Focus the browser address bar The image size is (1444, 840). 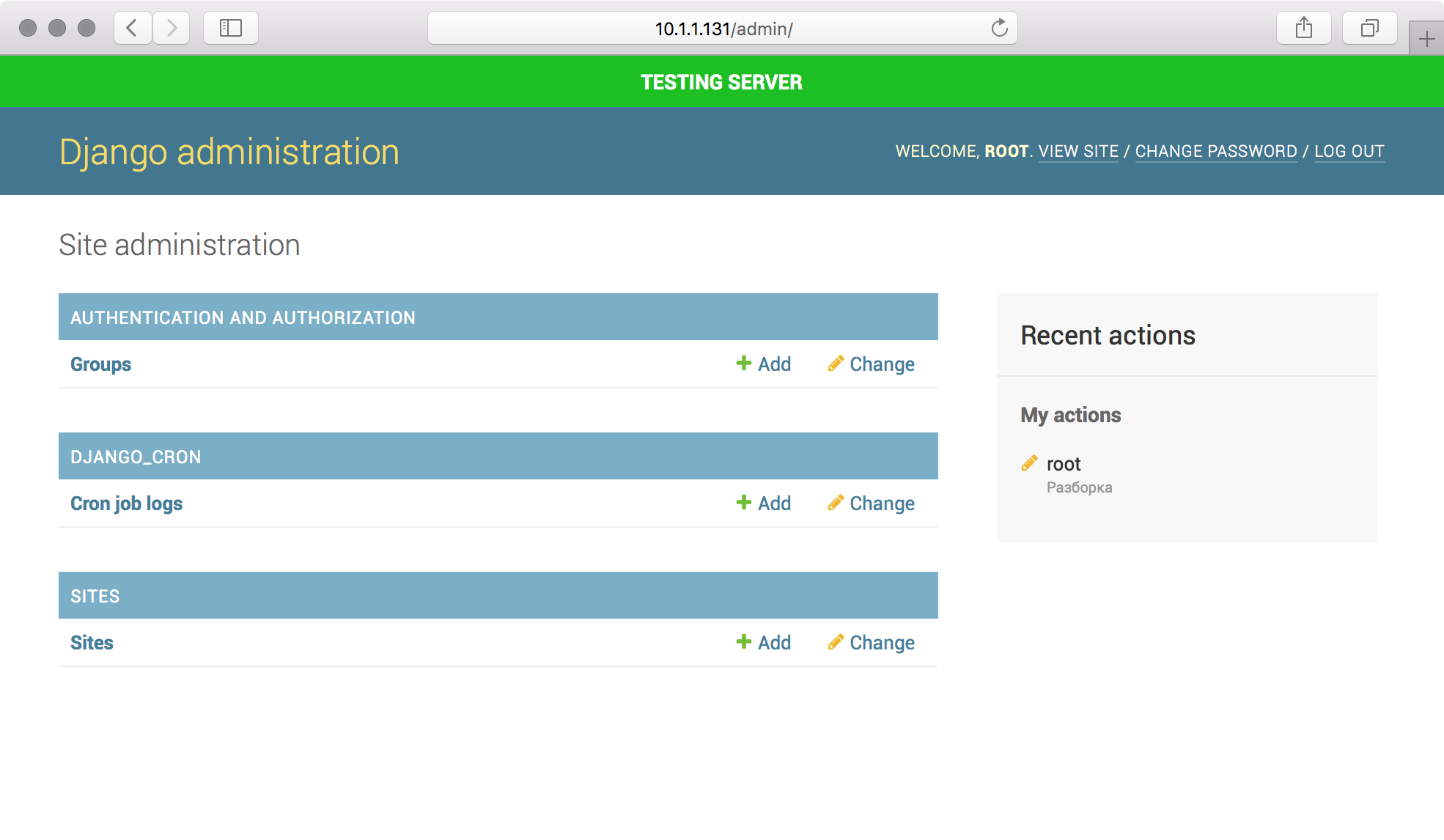(x=723, y=29)
